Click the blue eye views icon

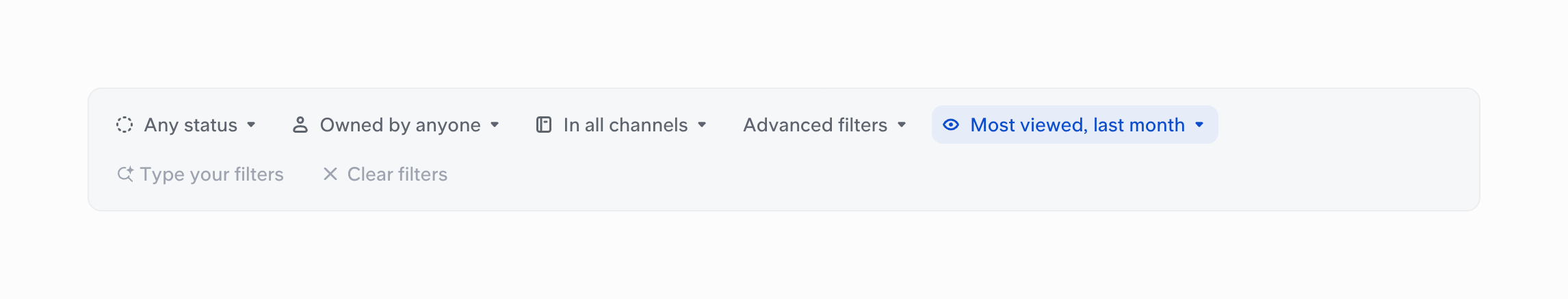tap(951, 125)
